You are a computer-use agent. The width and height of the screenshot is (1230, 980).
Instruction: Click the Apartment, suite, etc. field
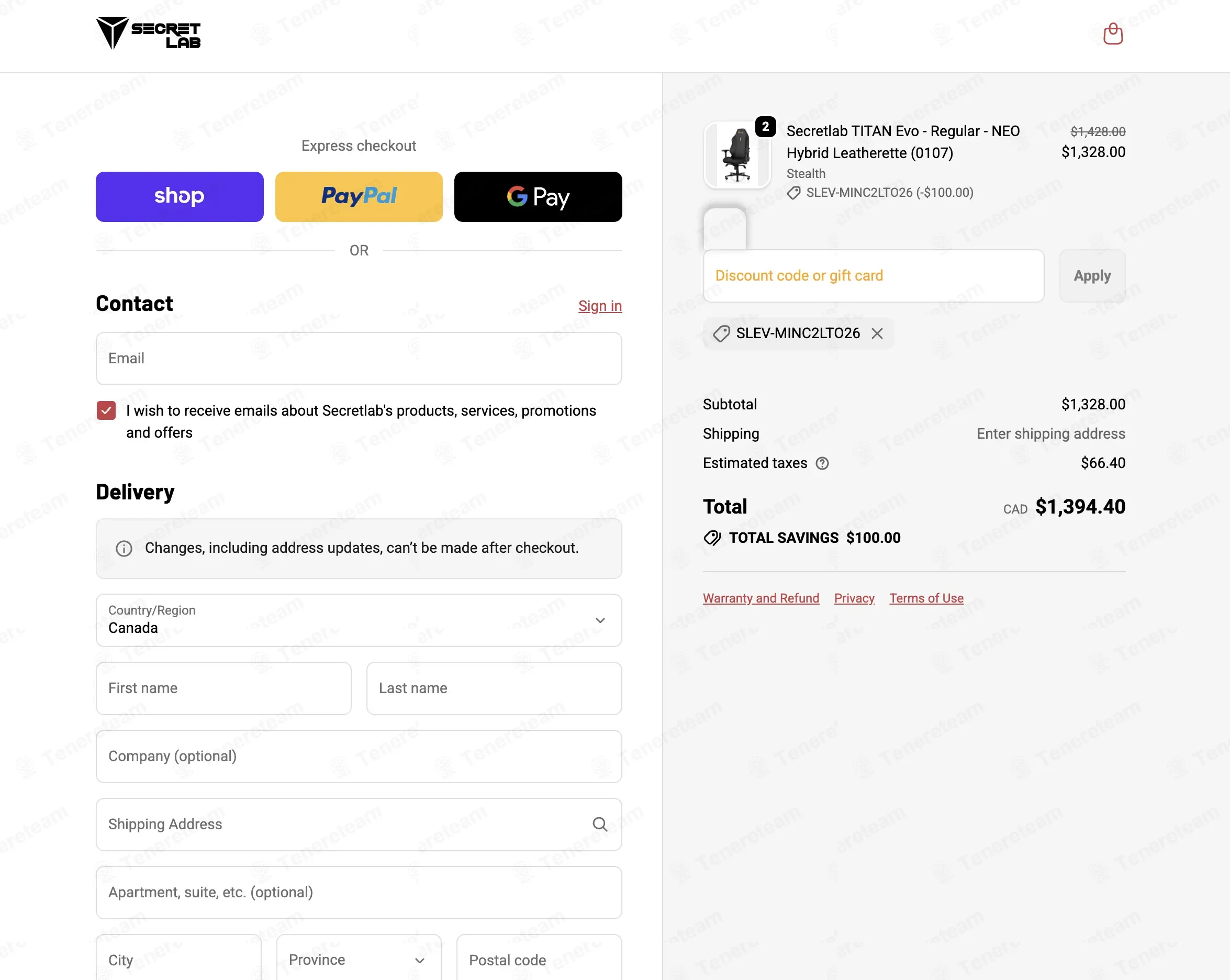[x=359, y=892]
